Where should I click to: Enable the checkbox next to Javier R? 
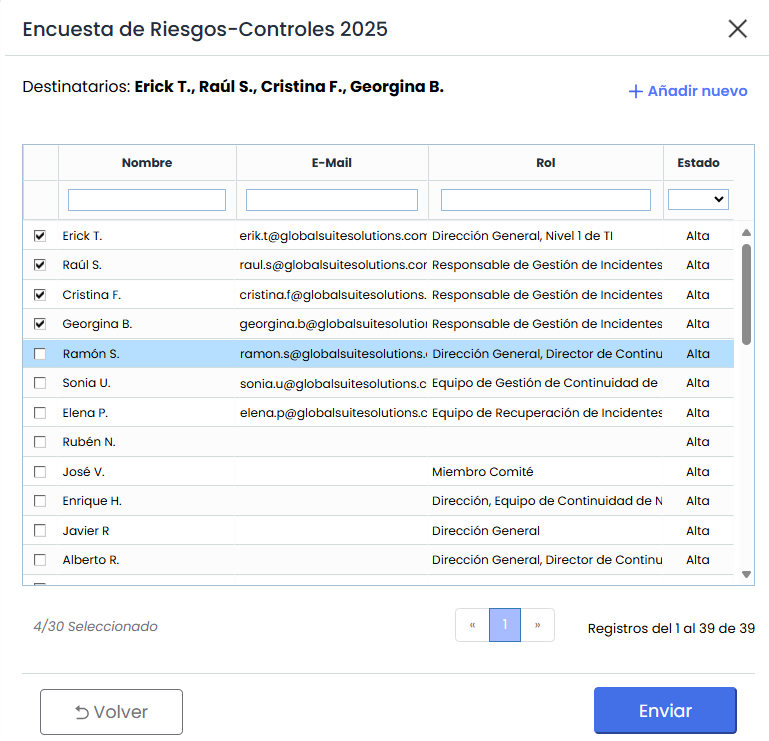[40, 531]
